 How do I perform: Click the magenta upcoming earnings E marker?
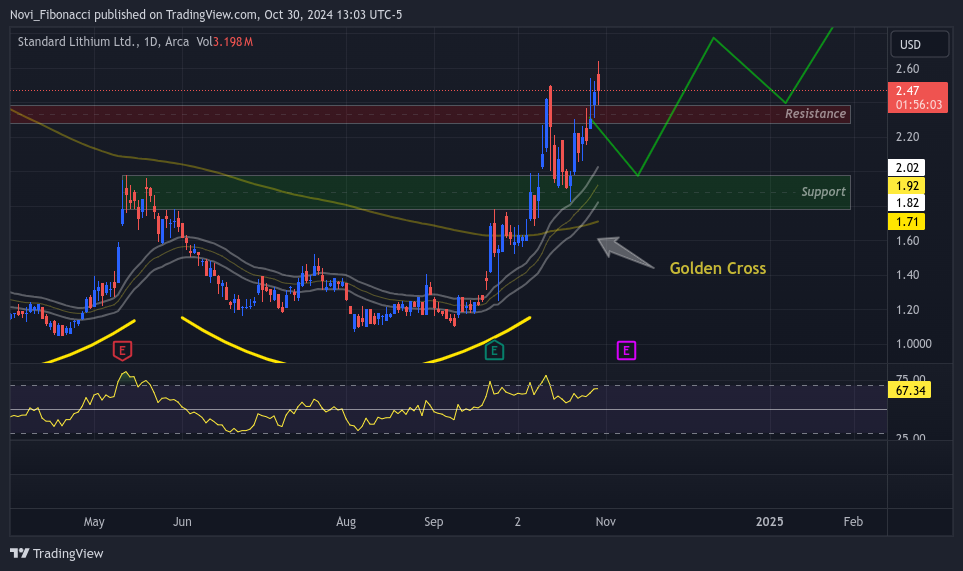pyautogui.click(x=626, y=351)
